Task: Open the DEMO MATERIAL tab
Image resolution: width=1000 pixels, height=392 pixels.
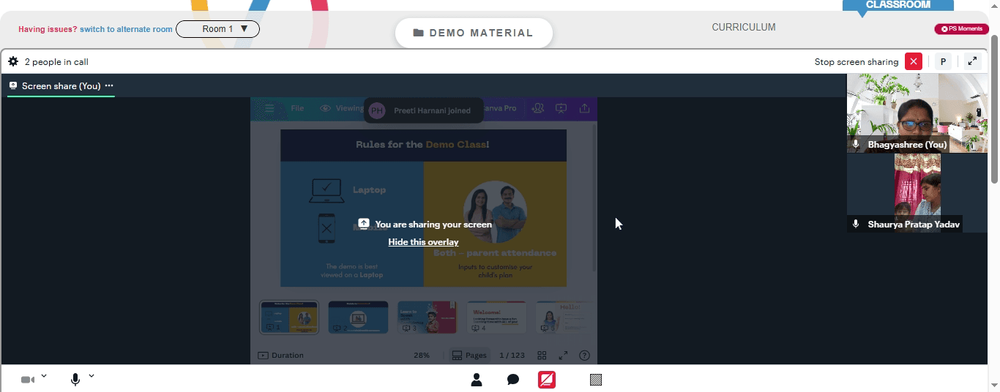Action: 474,33
